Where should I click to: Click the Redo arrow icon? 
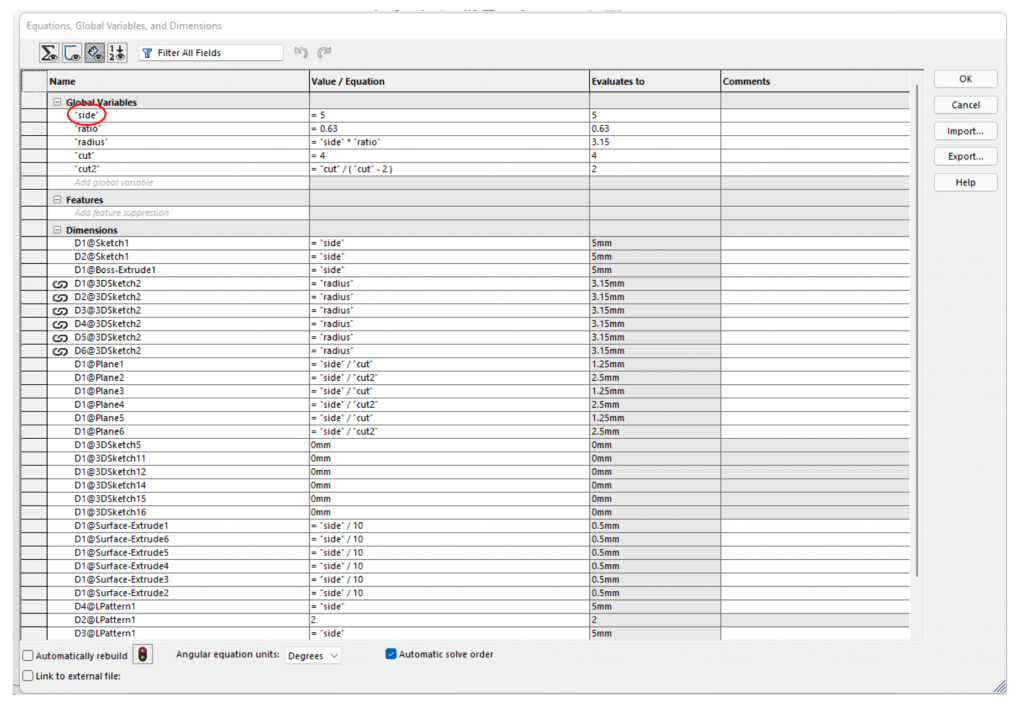324,52
